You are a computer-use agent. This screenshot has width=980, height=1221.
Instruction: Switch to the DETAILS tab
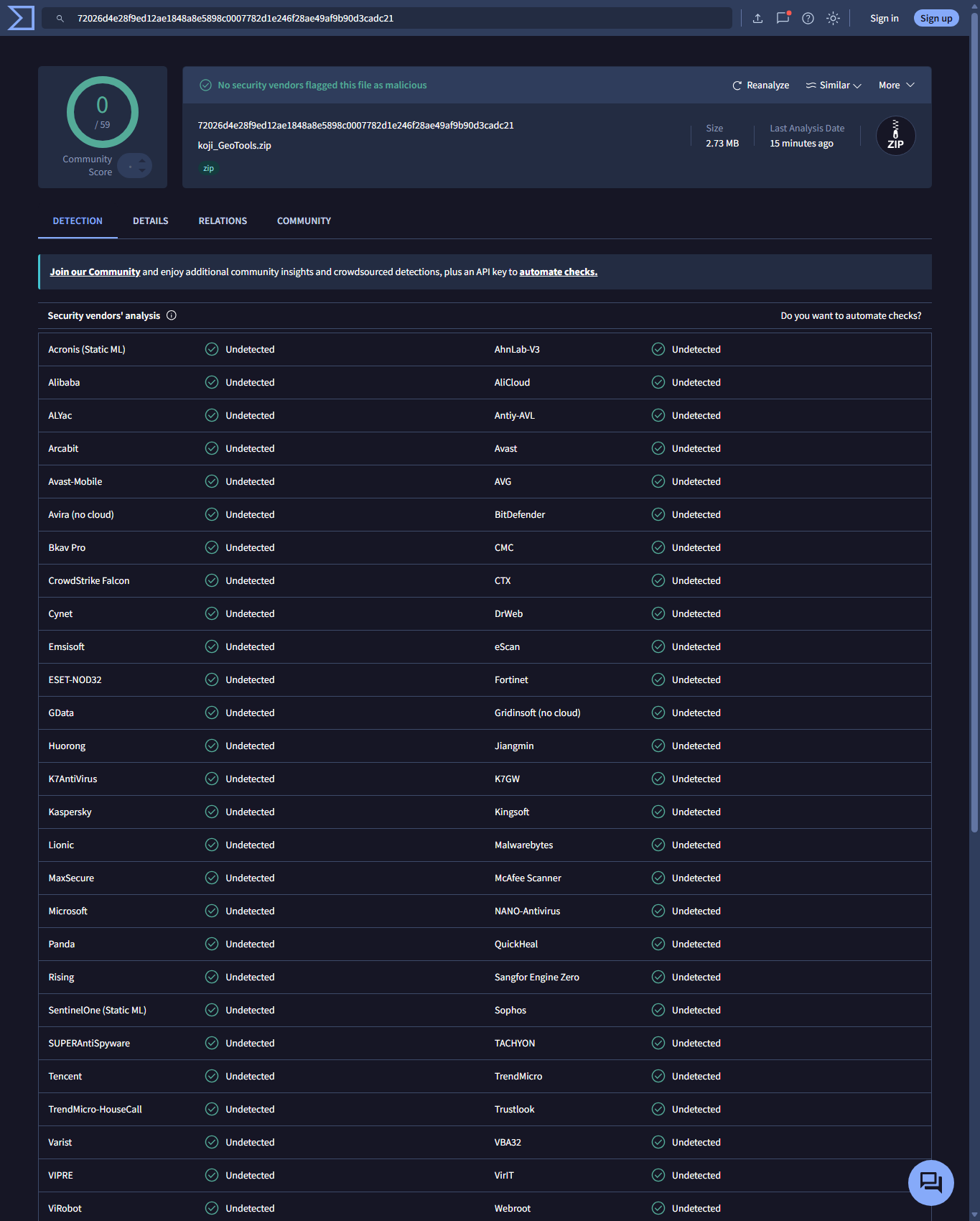point(151,221)
